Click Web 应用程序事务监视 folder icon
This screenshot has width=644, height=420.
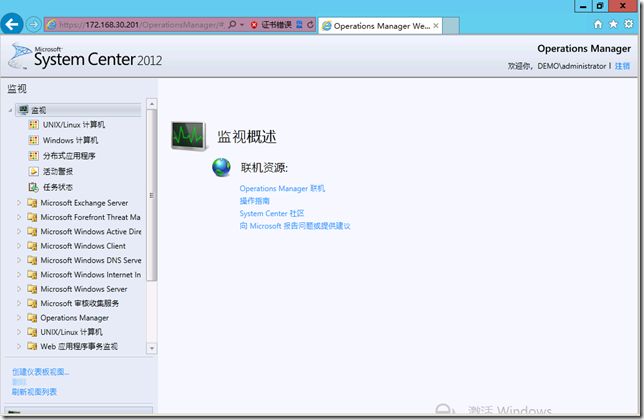[32, 347]
